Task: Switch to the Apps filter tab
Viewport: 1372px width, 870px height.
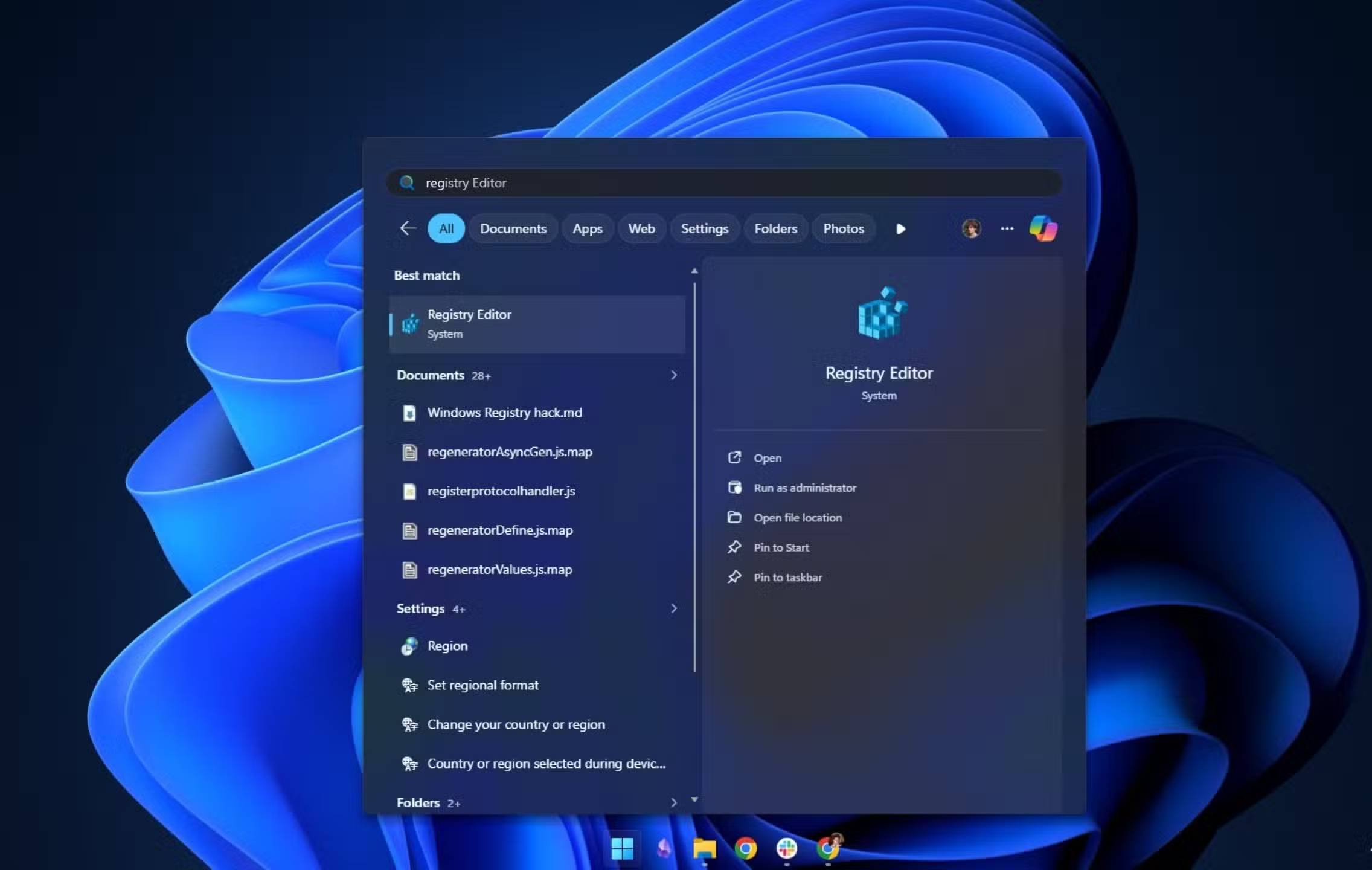Action: coord(587,228)
